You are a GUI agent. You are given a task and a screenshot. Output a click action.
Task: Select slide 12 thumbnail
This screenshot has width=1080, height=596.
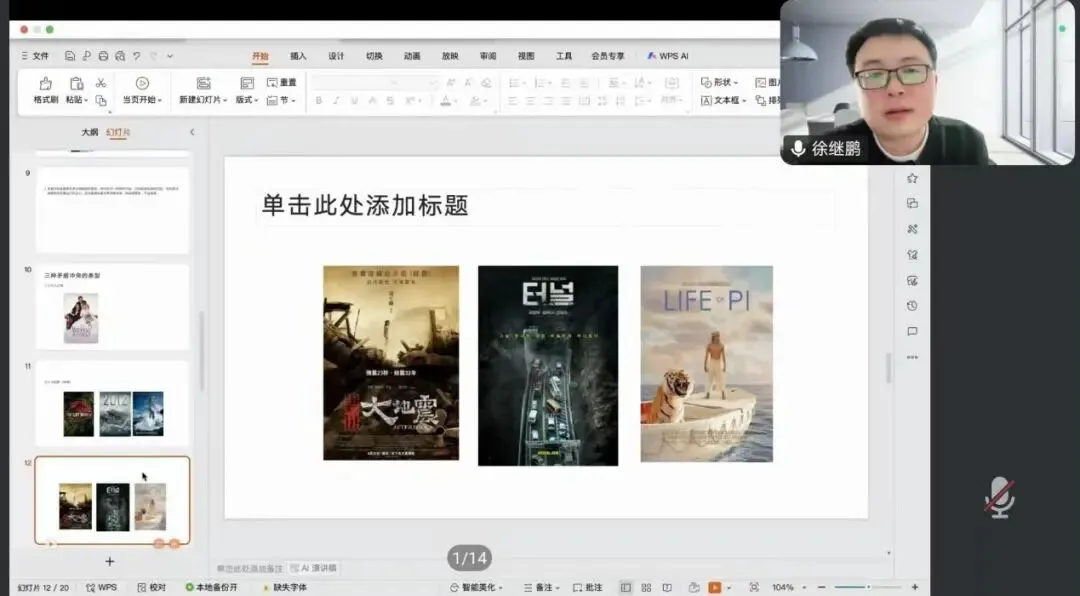click(112, 500)
